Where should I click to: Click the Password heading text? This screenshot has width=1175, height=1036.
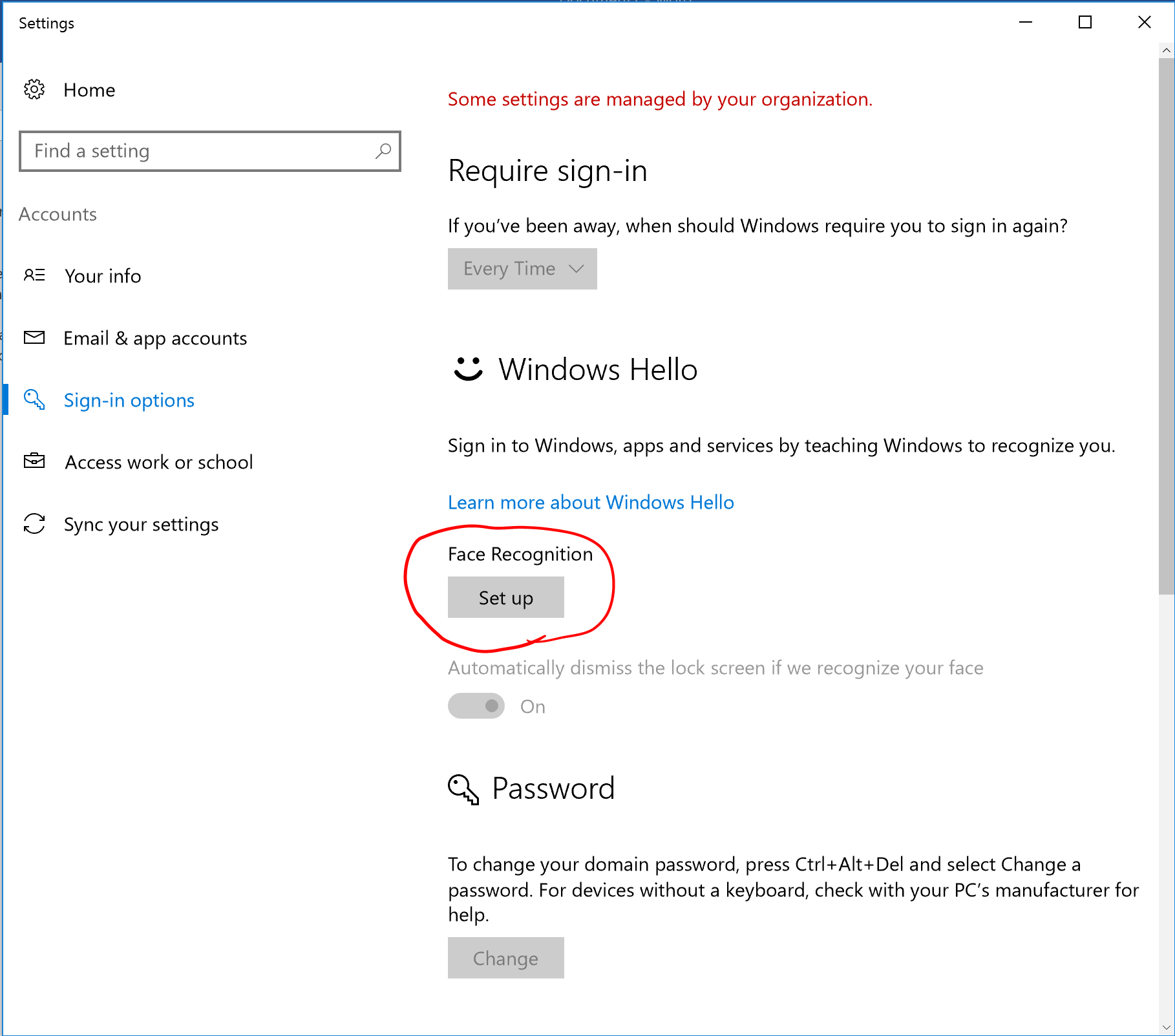pos(553,788)
